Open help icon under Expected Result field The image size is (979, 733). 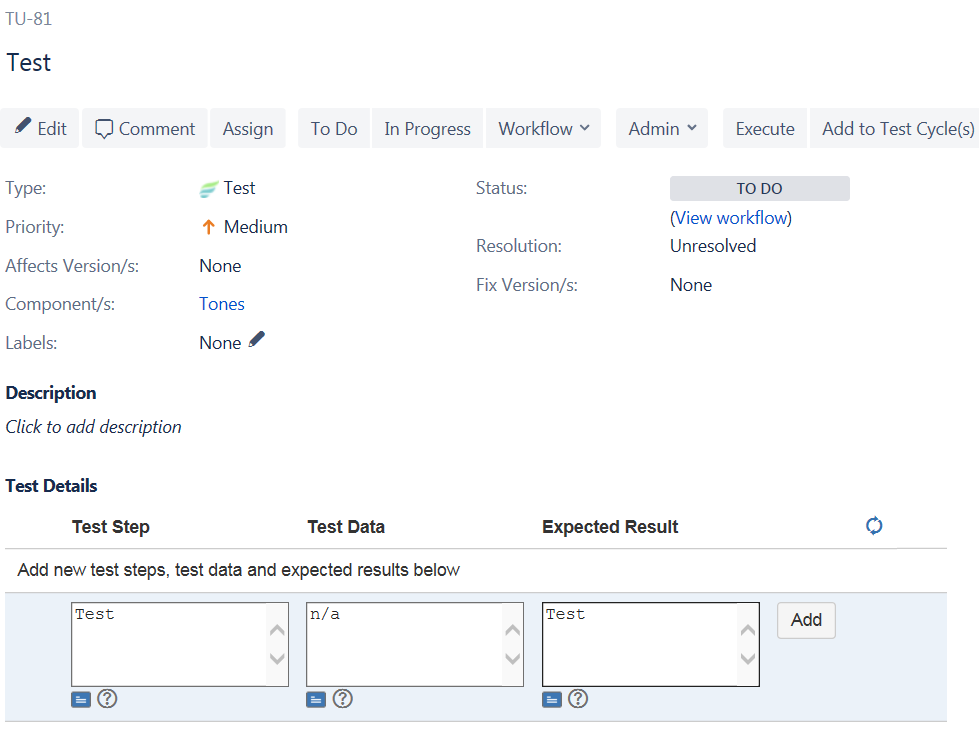[x=578, y=699]
